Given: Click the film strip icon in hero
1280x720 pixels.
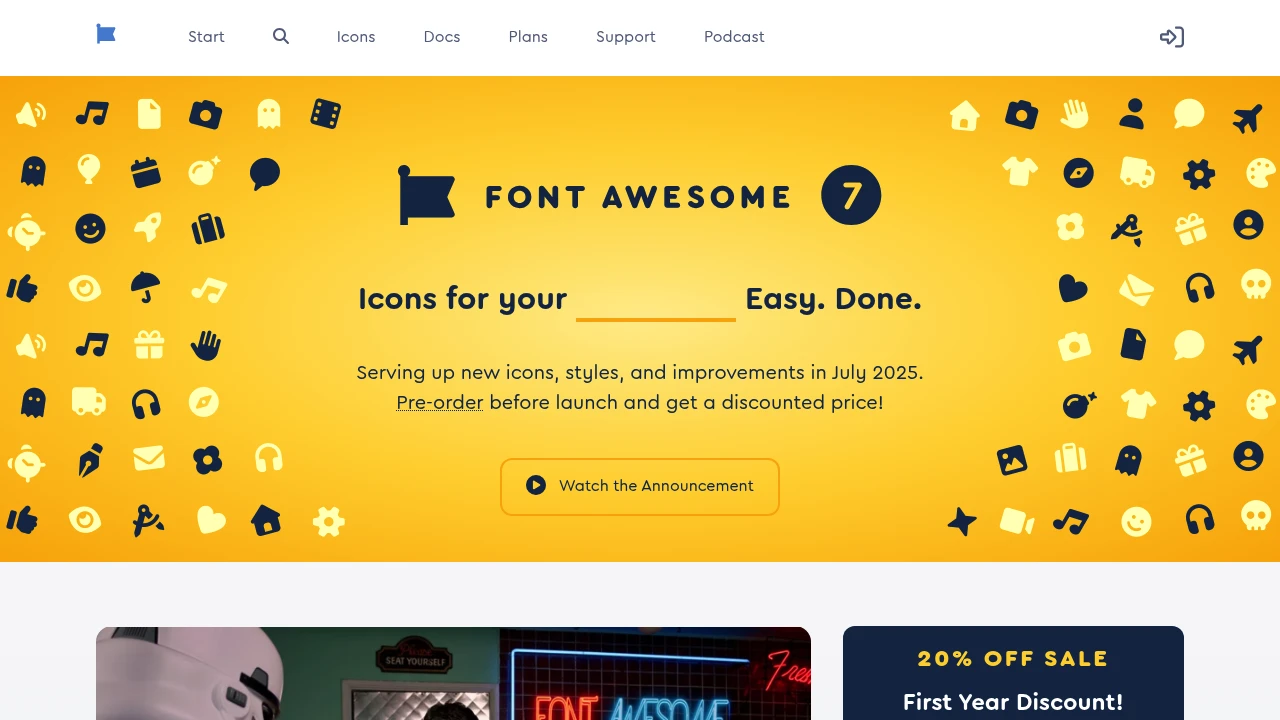Looking at the screenshot, I should tap(326, 114).
